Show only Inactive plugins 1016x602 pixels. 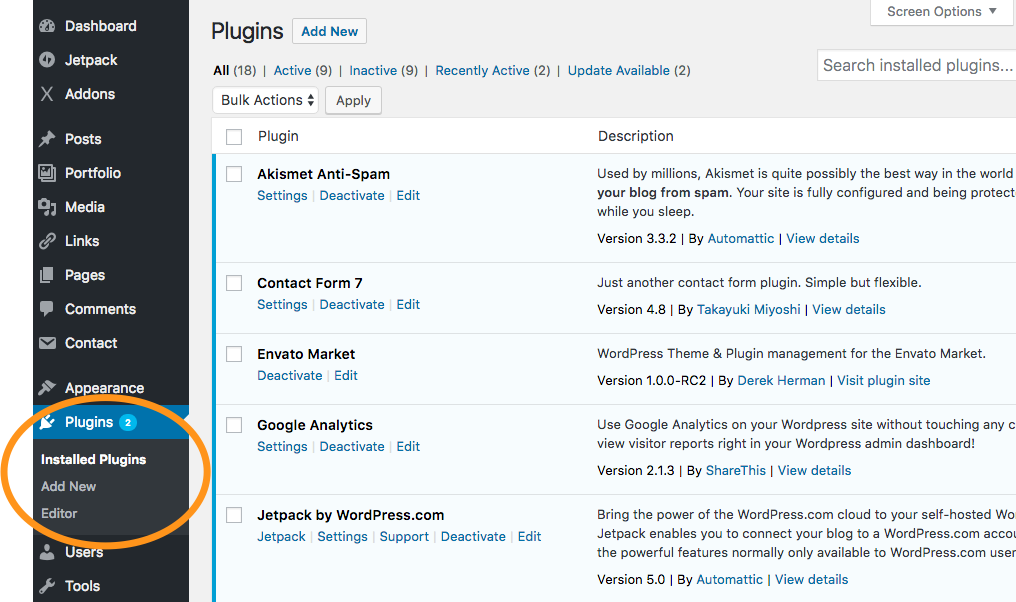click(373, 71)
